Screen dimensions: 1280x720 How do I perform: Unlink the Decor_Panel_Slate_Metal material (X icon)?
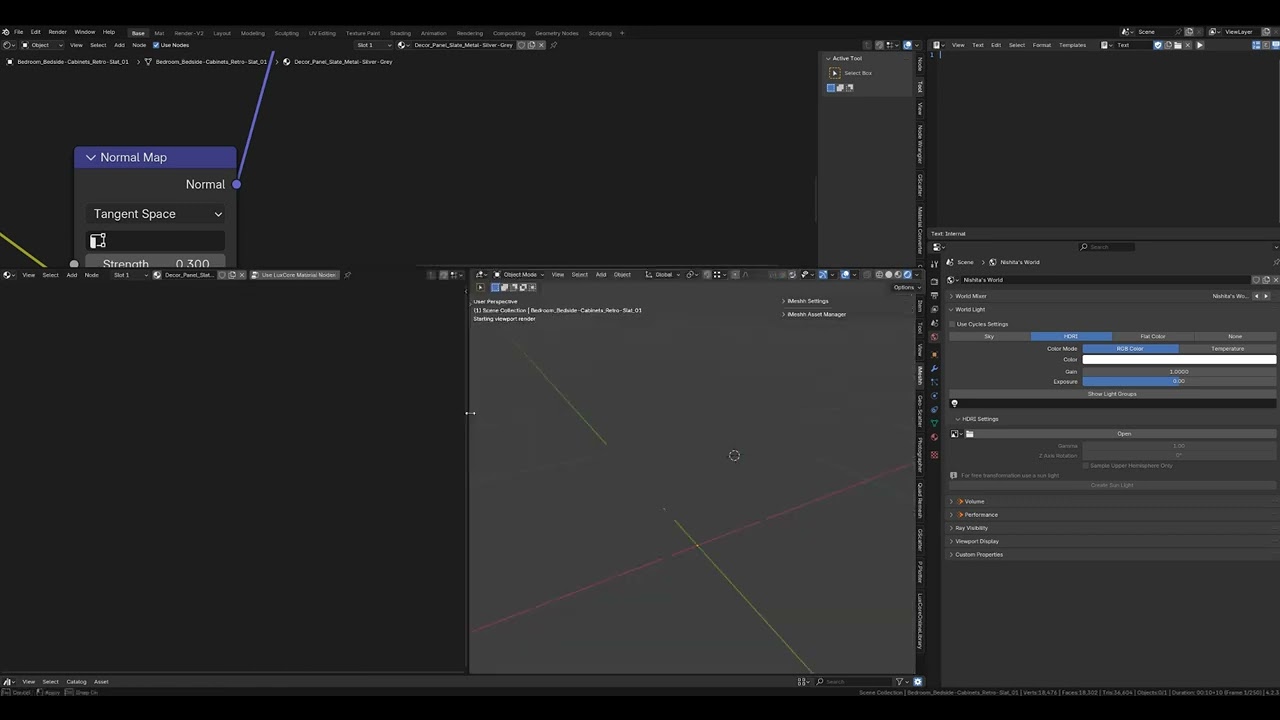pyautogui.click(x=542, y=45)
